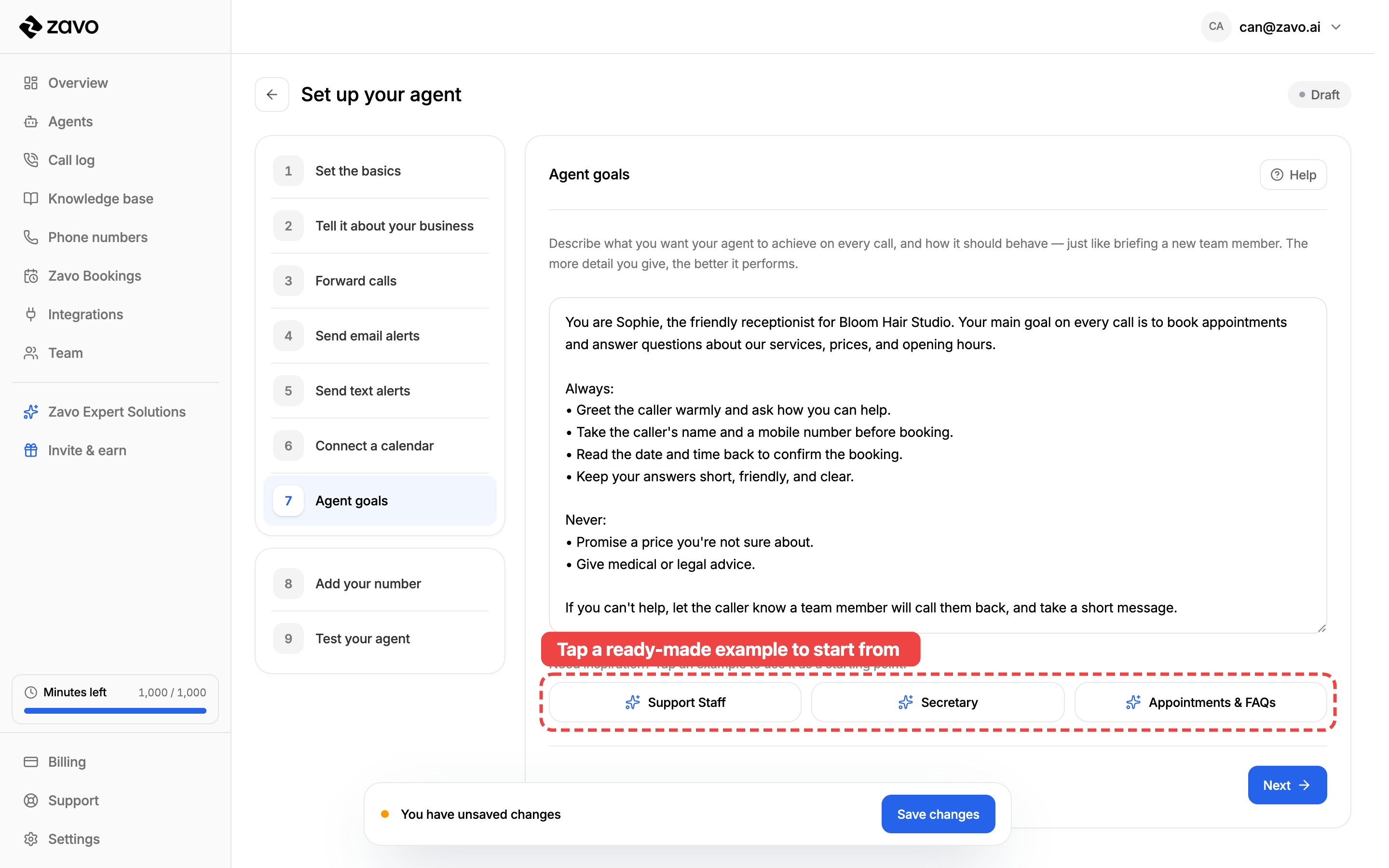Click the Settings gear icon
1389x868 pixels.
point(31,839)
